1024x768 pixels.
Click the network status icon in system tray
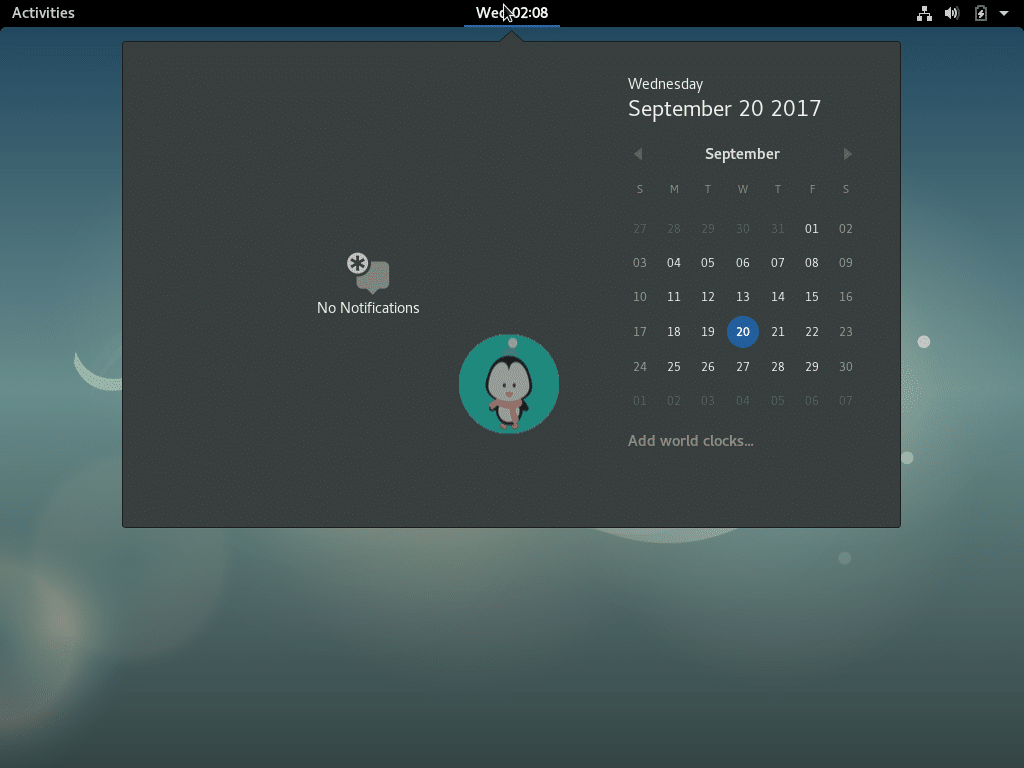point(924,13)
